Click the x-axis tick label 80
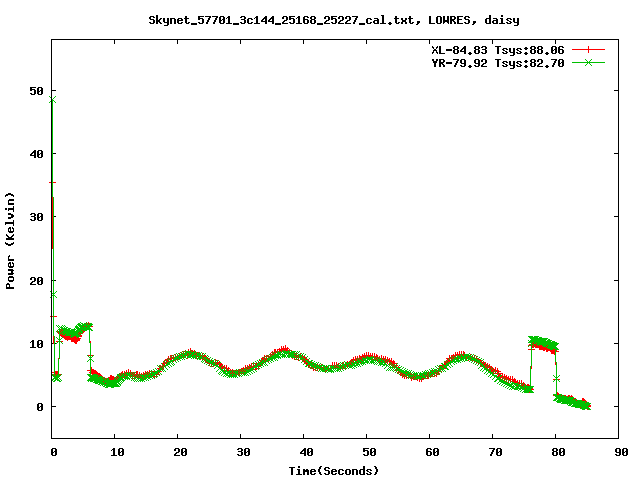 coord(558,452)
